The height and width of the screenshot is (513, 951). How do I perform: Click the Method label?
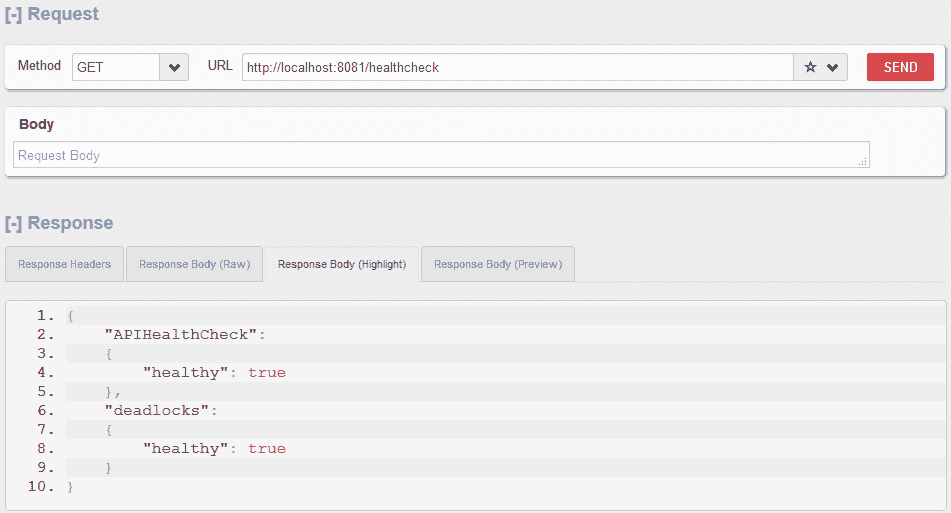coord(39,65)
